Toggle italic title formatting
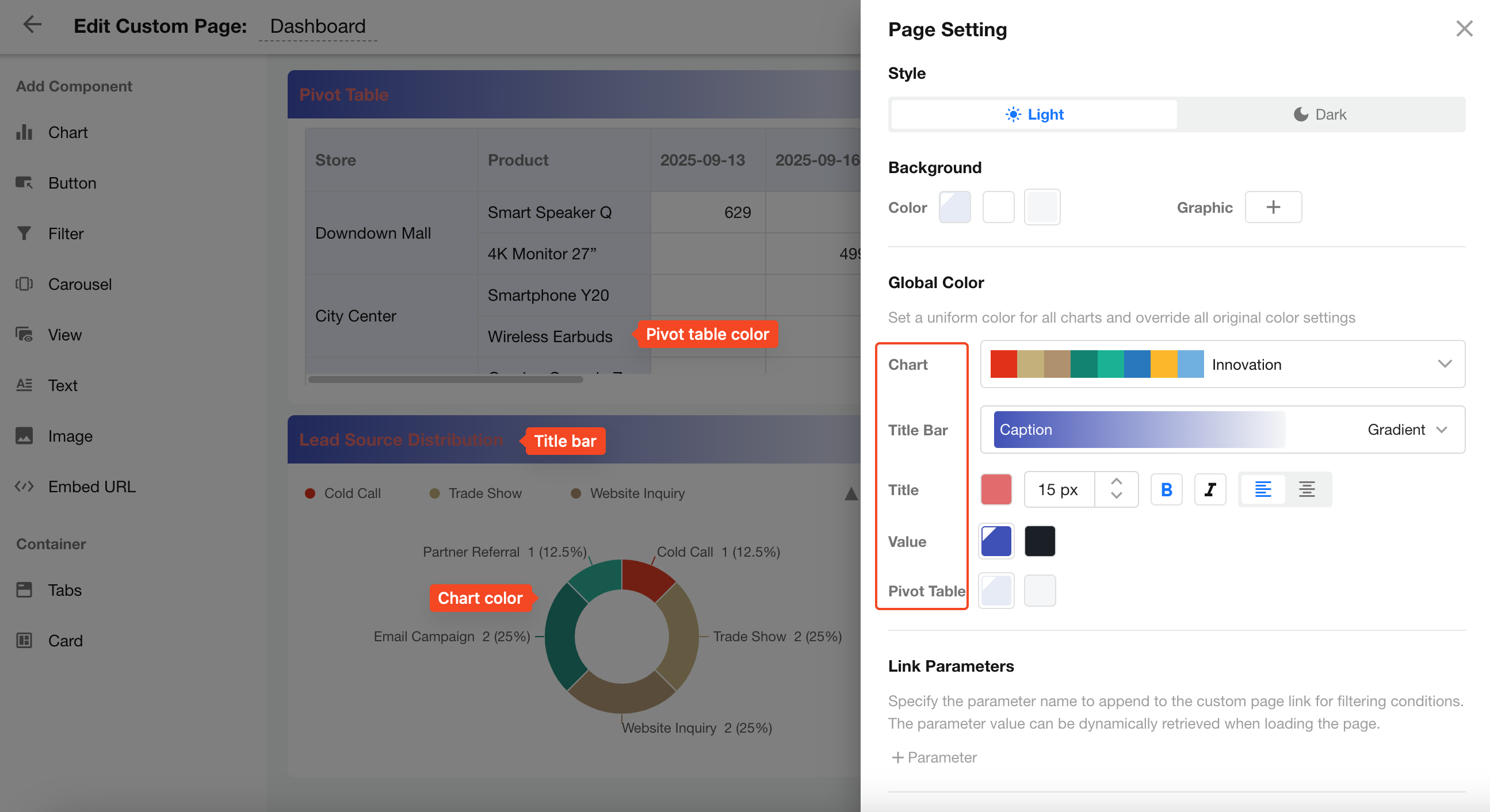 [x=1209, y=489]
